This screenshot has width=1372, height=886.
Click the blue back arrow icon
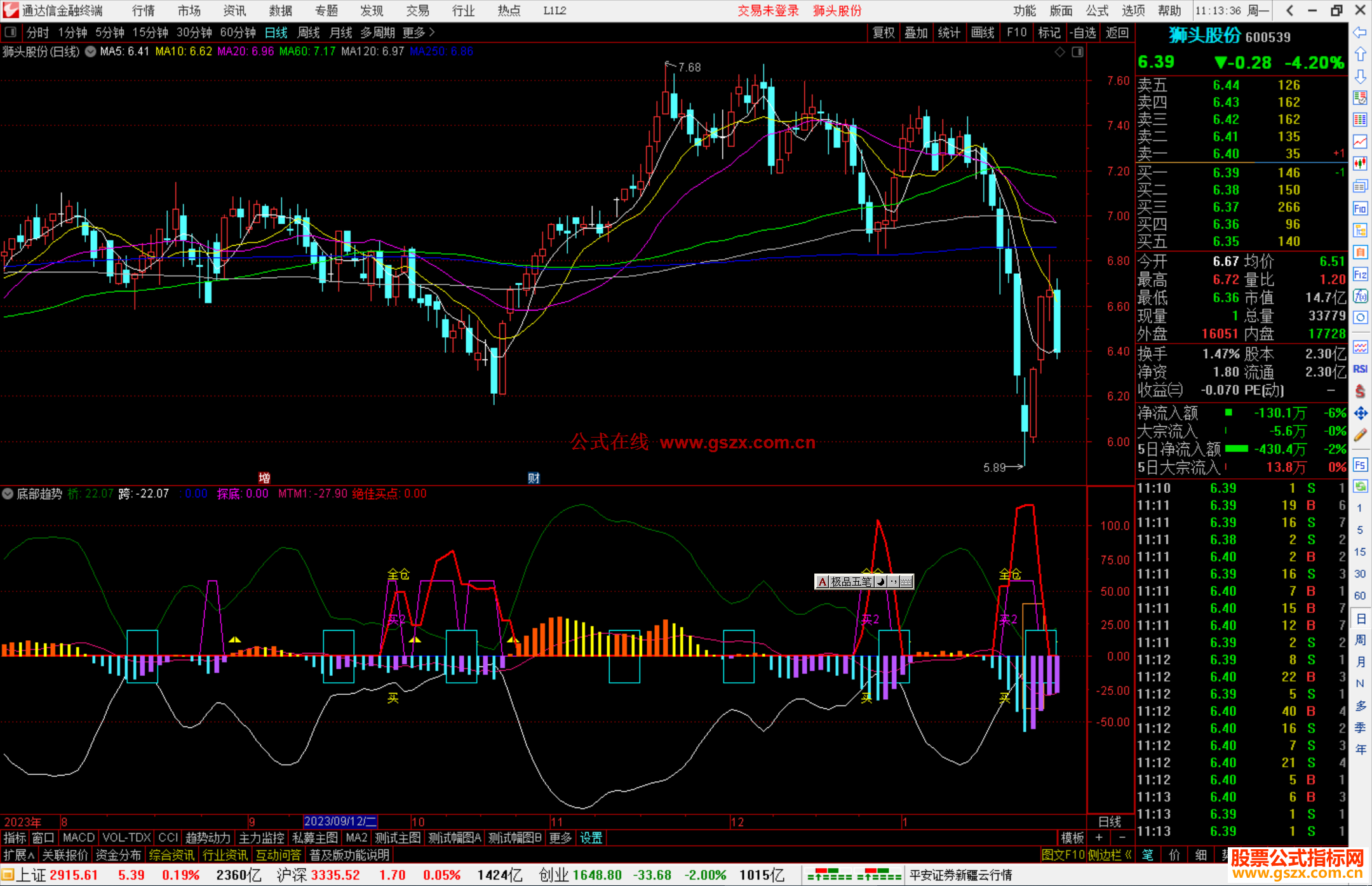coord(1360,32)
